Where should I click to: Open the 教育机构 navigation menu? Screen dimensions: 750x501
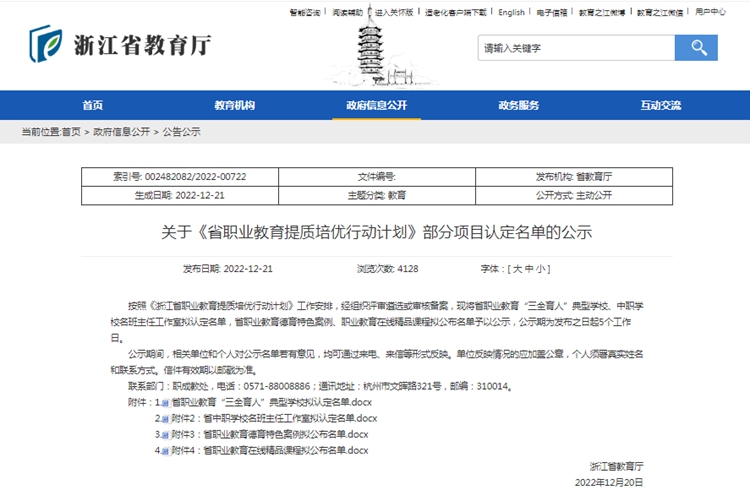235,105
